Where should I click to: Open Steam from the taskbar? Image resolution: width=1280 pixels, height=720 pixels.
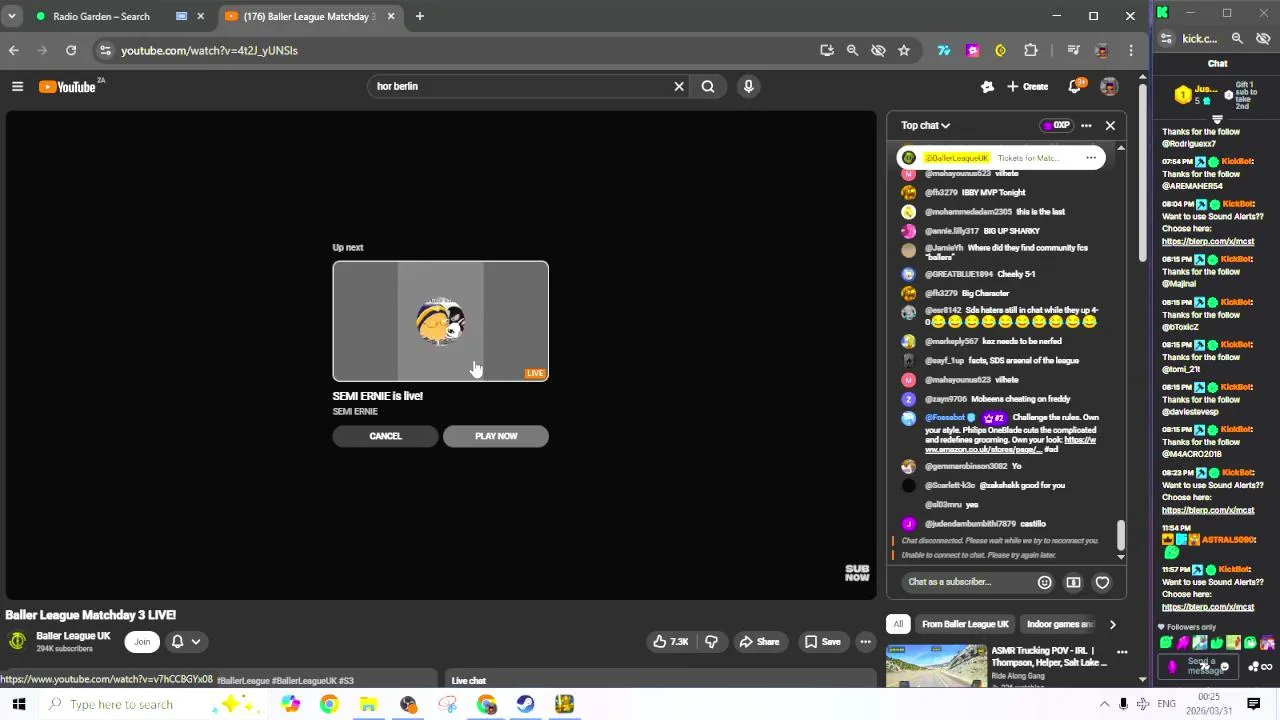coord(525,704)
